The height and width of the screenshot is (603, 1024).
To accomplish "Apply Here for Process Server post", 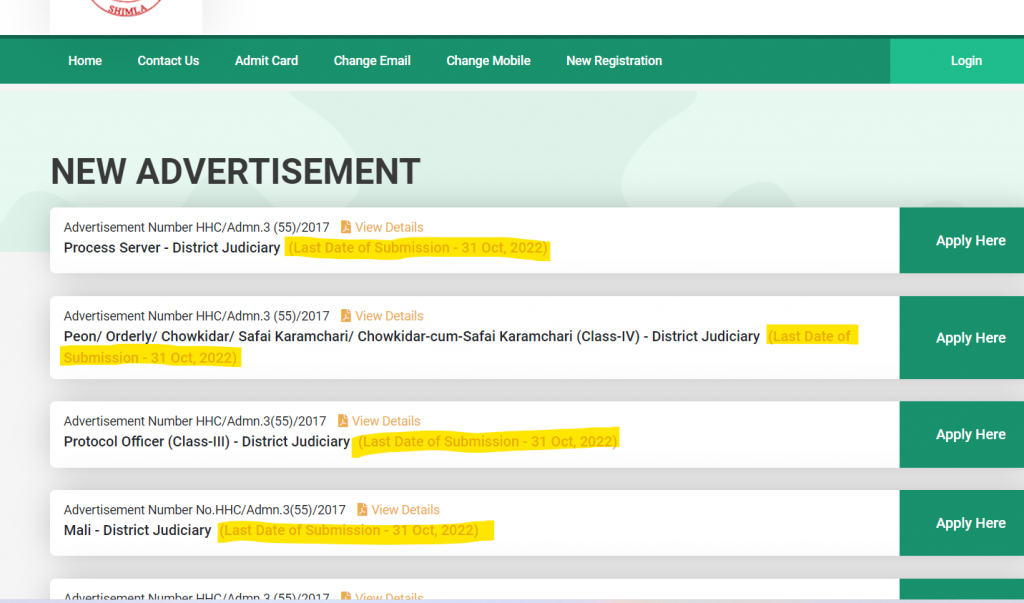I will [x=970, y=241].
